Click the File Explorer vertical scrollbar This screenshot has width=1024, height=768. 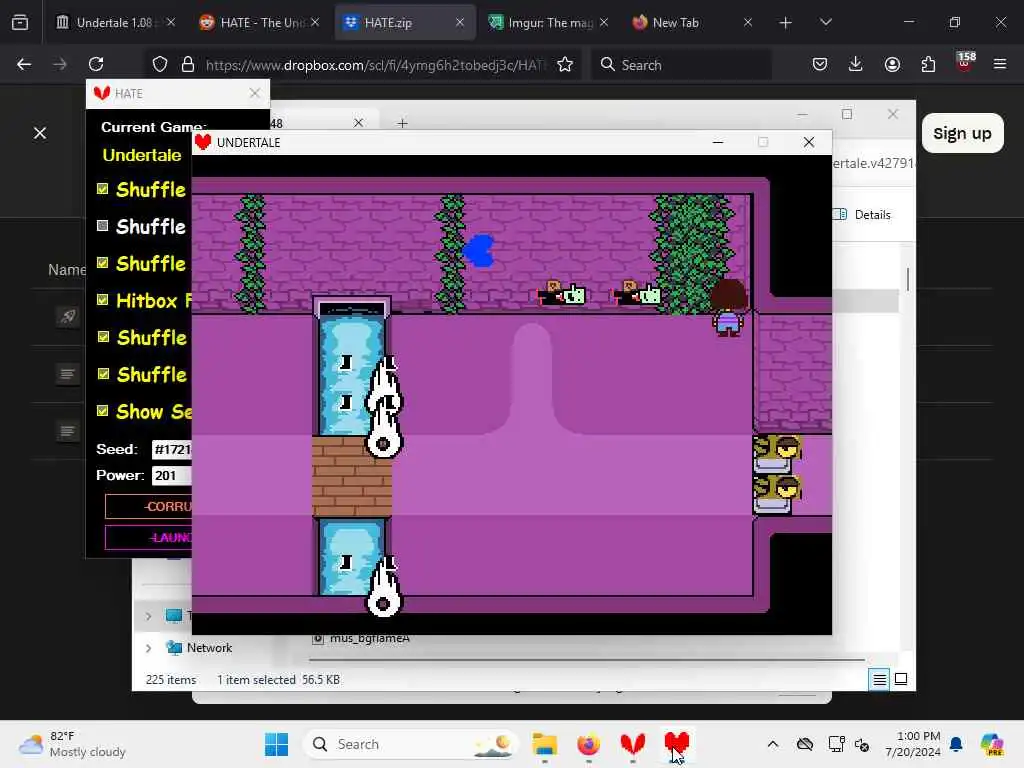click(908, 280)
